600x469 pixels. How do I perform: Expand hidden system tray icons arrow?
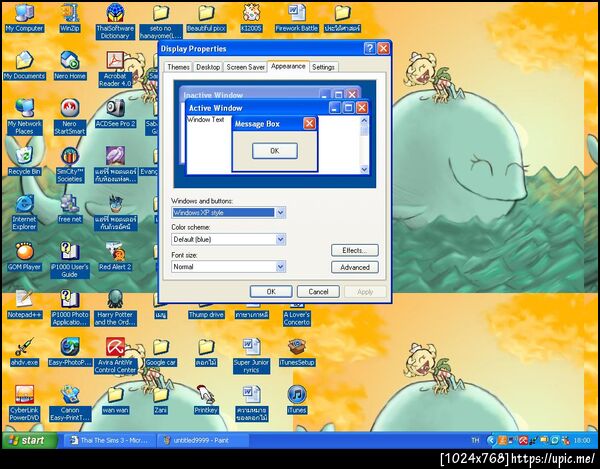[491, 440]
